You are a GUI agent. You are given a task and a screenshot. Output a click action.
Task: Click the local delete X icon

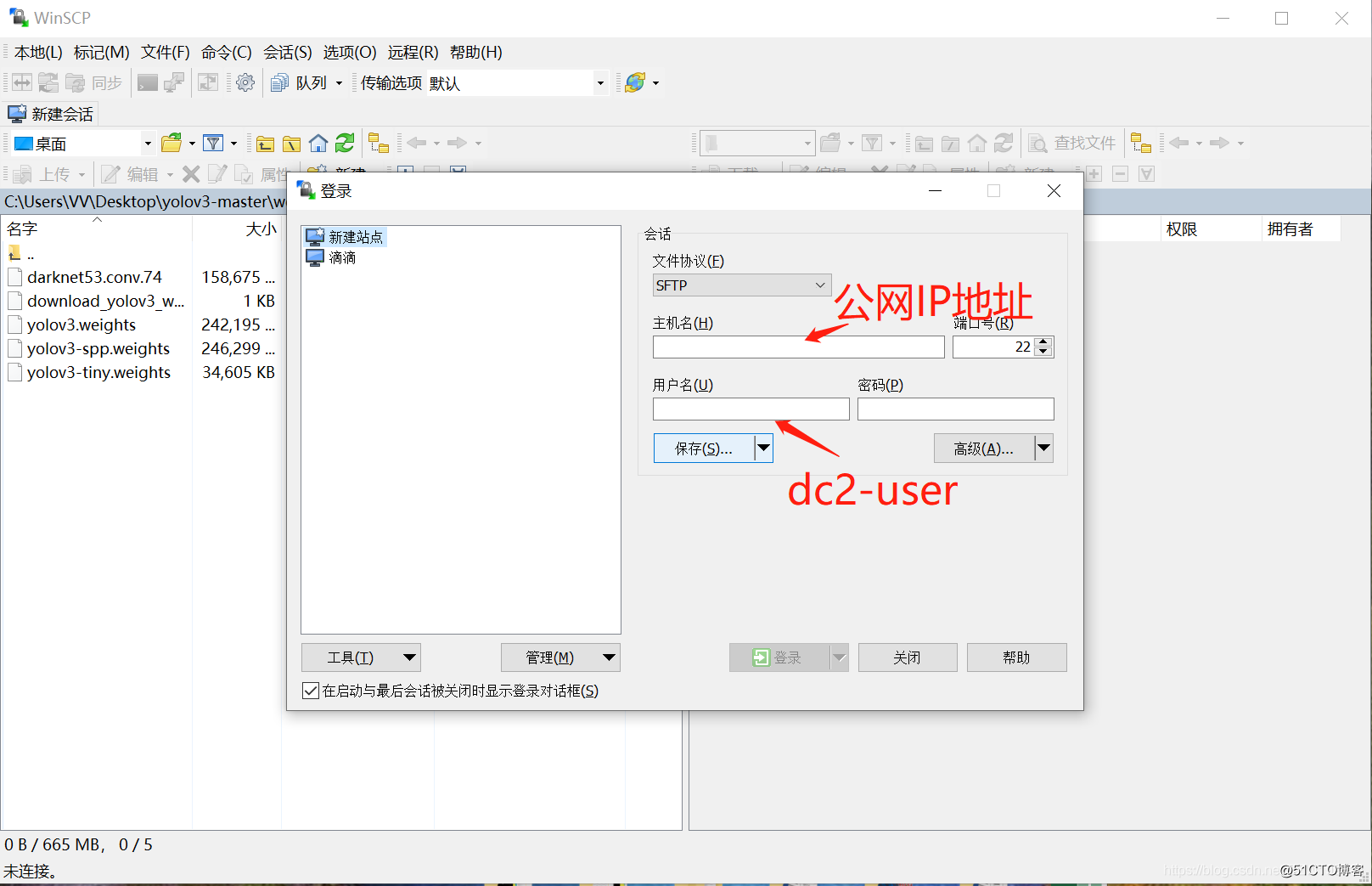191,174
